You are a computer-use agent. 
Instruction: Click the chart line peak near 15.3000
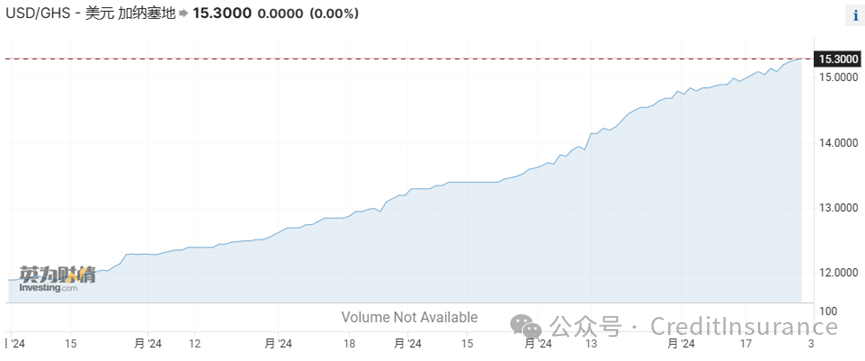tap(800, 59)
